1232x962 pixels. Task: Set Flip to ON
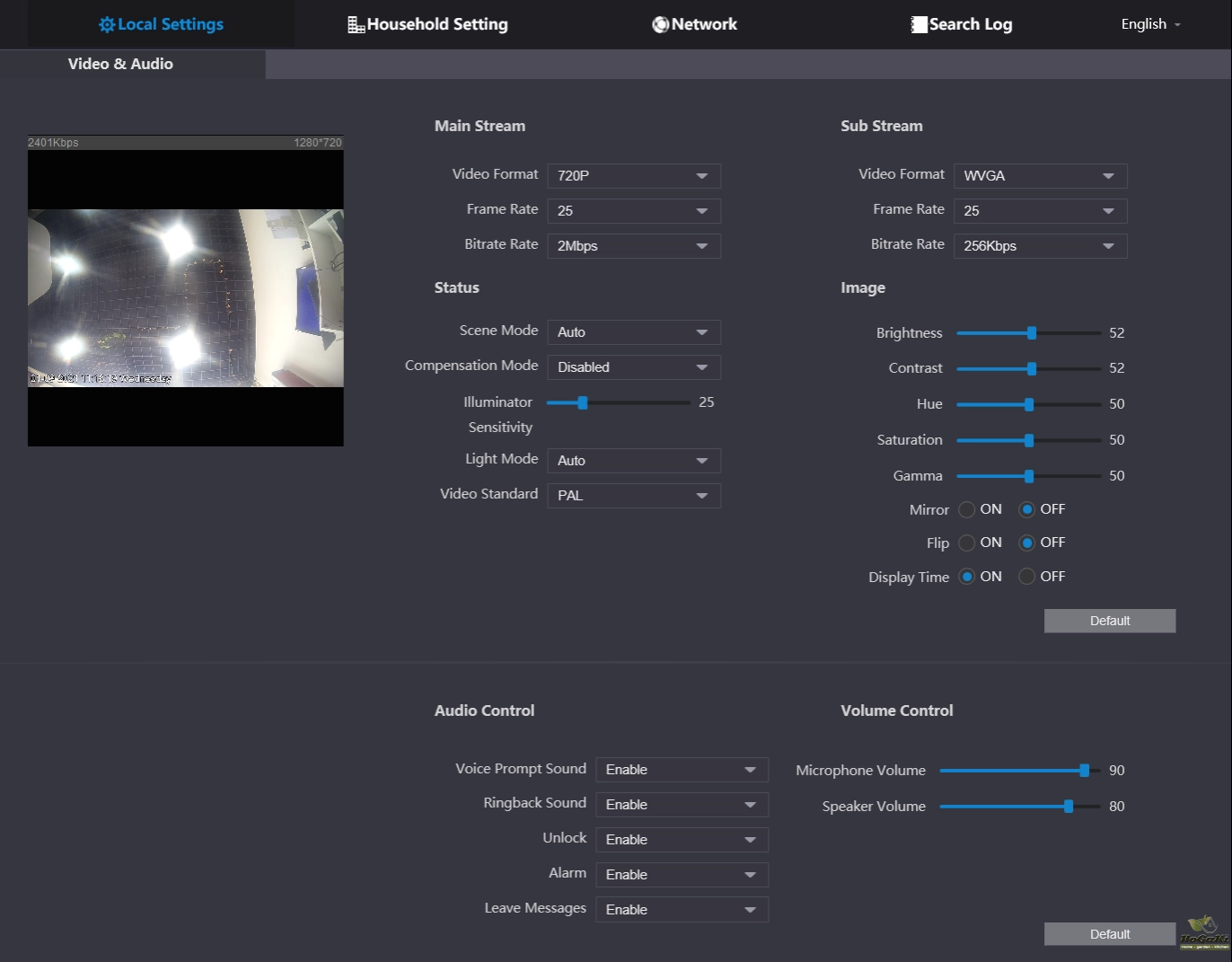[x=967, y=543]
